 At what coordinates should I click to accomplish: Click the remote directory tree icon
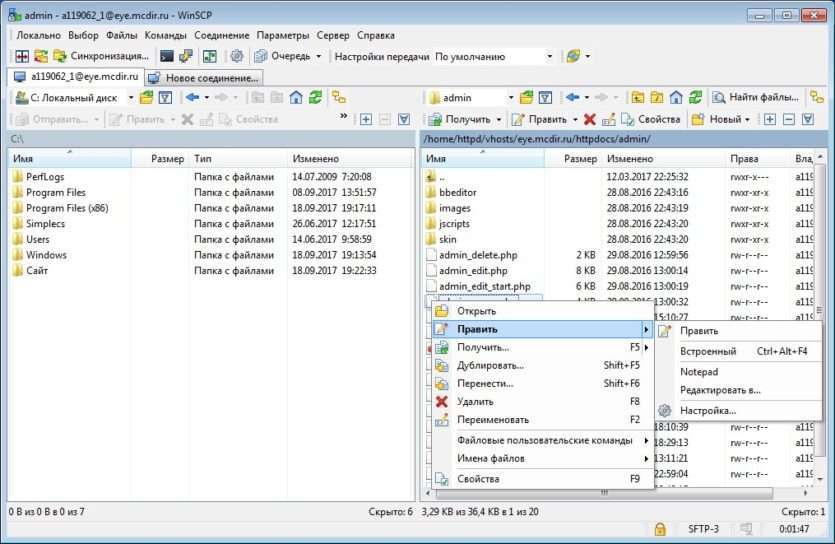coord(816,97)
